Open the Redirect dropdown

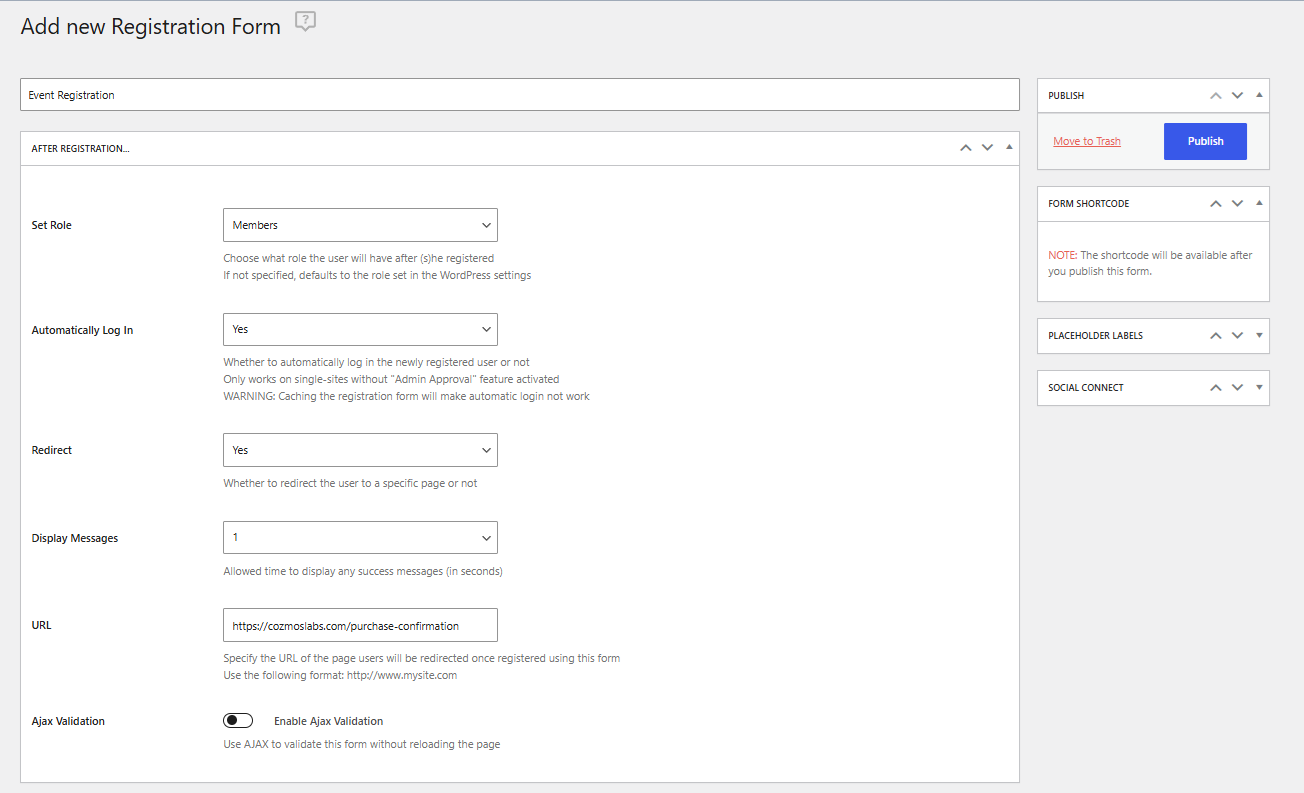[x=360, y=450]
